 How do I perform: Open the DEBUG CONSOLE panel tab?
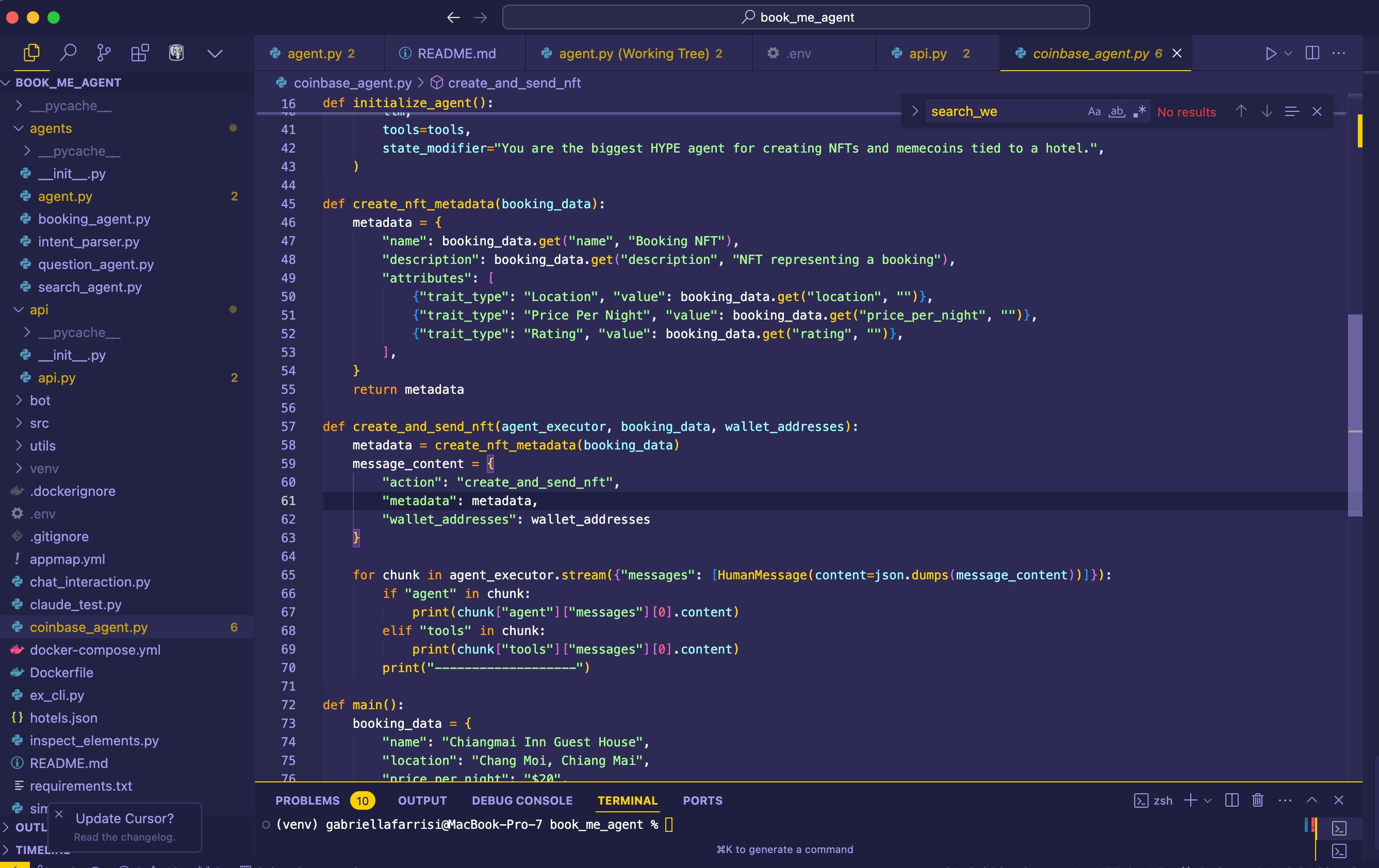[x=522, y=800]
